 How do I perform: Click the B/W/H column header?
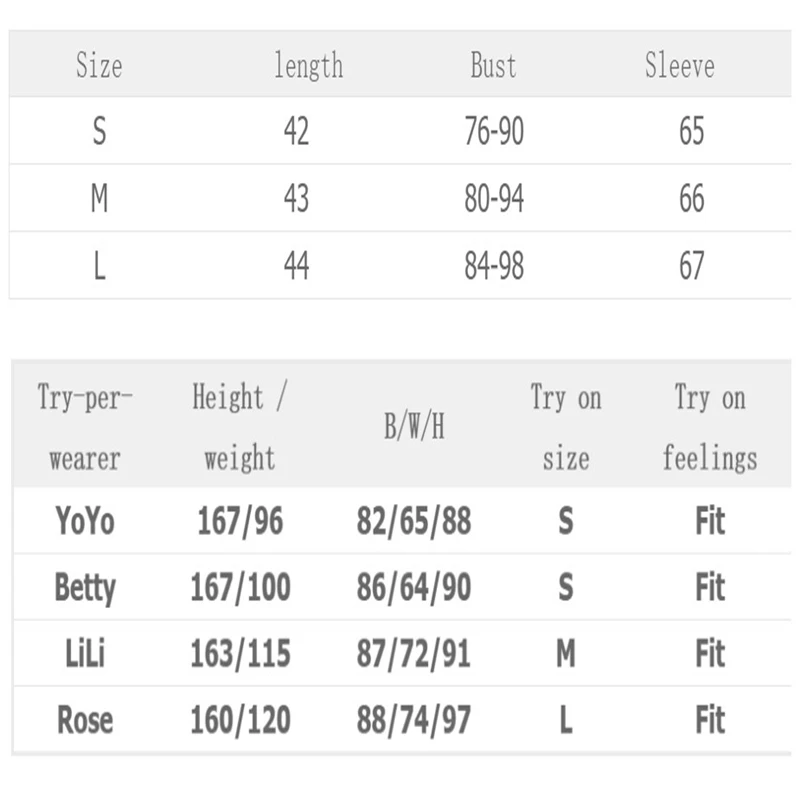pos(414,428)
